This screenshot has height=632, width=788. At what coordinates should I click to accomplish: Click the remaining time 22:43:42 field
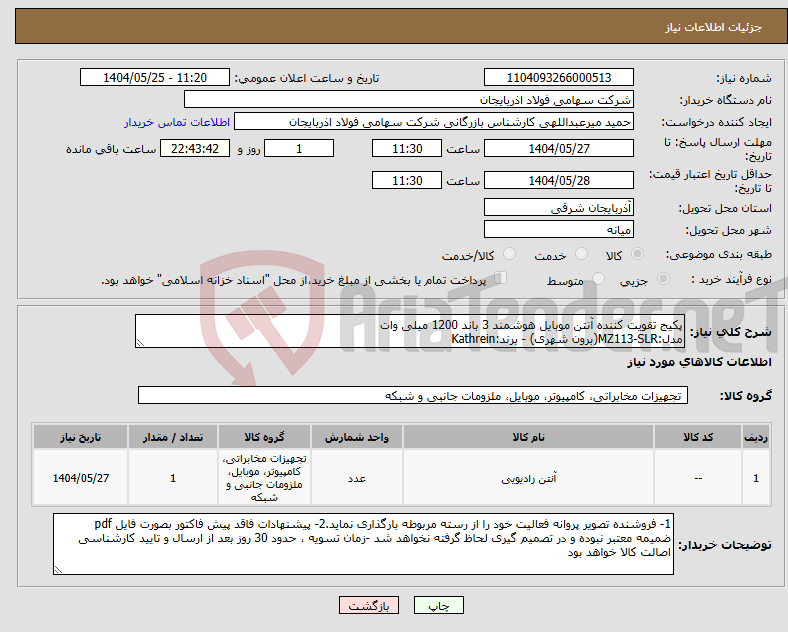coord(195,148)
